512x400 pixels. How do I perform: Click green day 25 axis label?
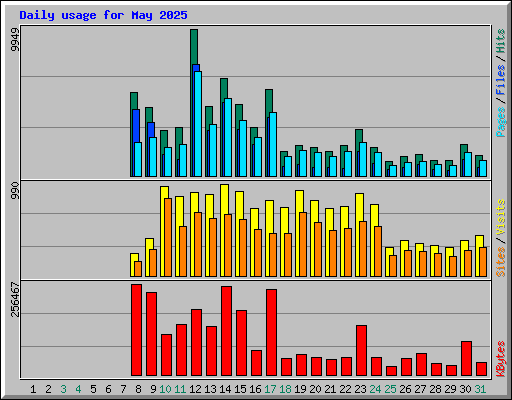tap(390, 389)
